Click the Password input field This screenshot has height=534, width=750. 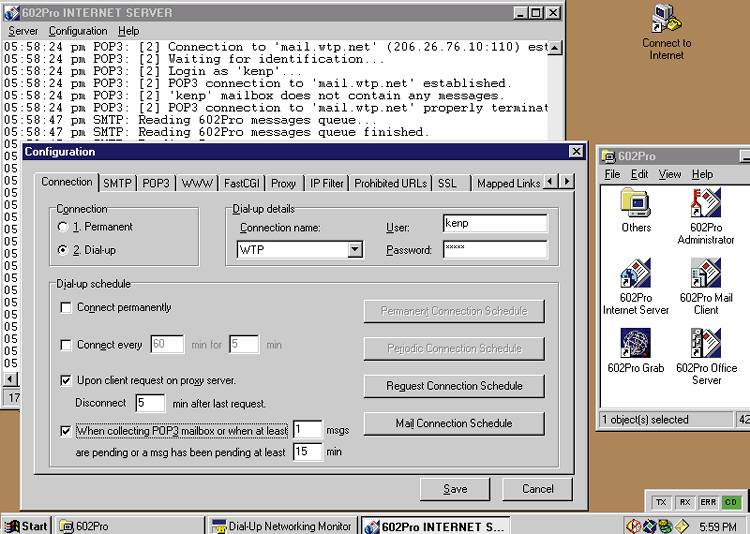(x=495, y=249)
